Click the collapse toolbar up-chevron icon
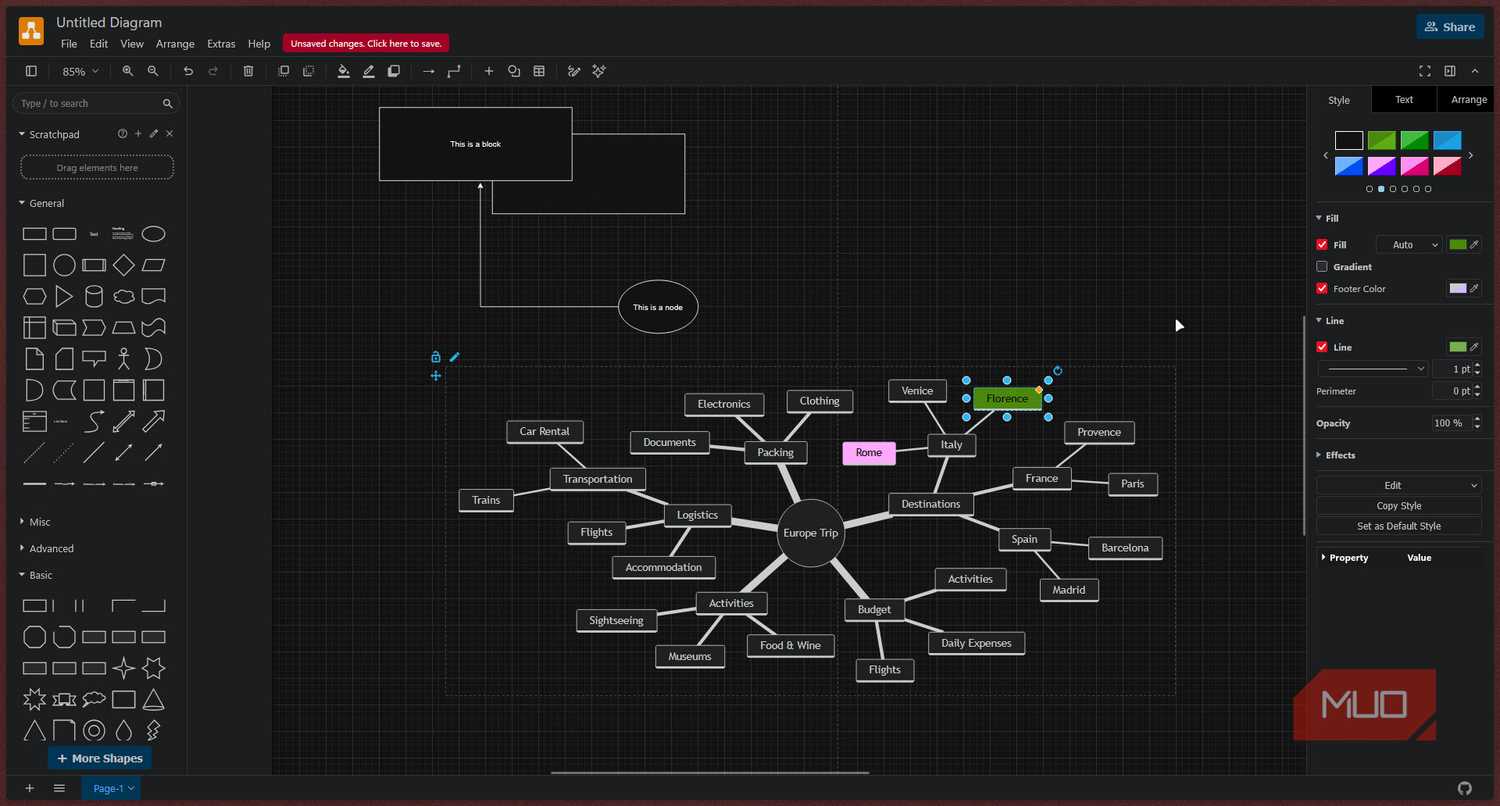The width and height of the screenshot is (1500, 806). pos(1475,71)
